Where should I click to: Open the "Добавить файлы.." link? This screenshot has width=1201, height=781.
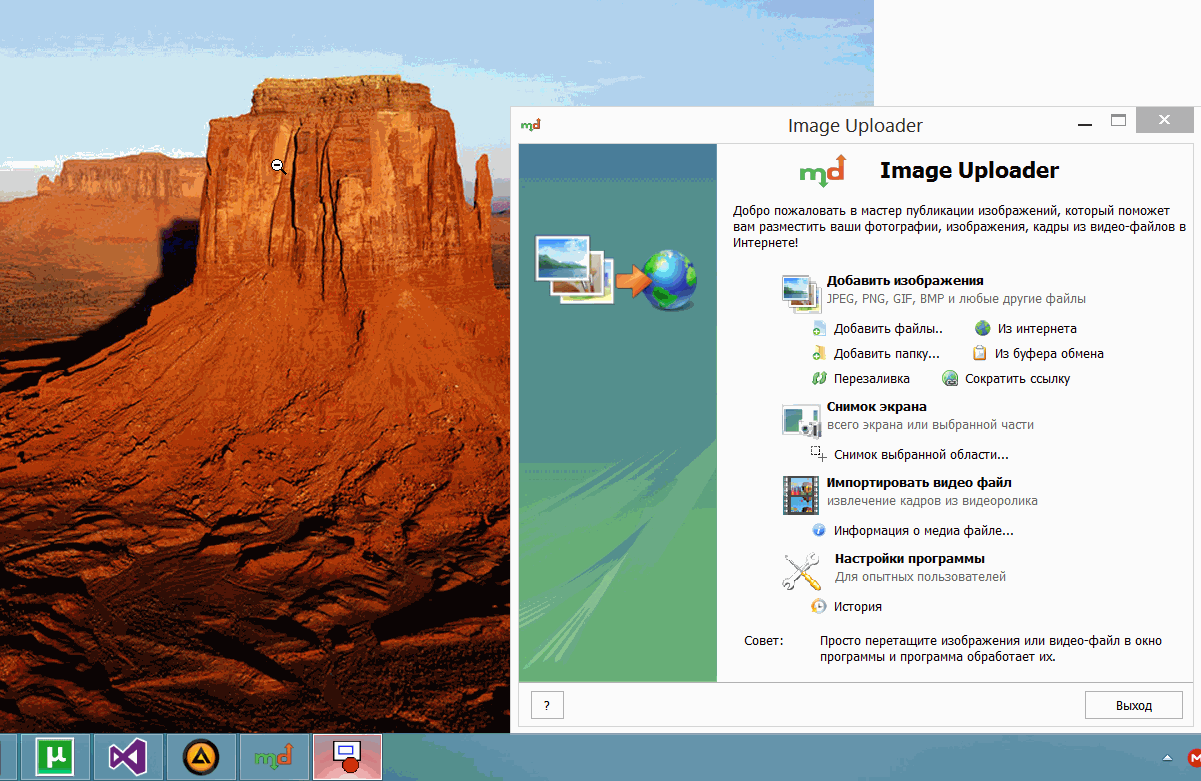point(888,329)
